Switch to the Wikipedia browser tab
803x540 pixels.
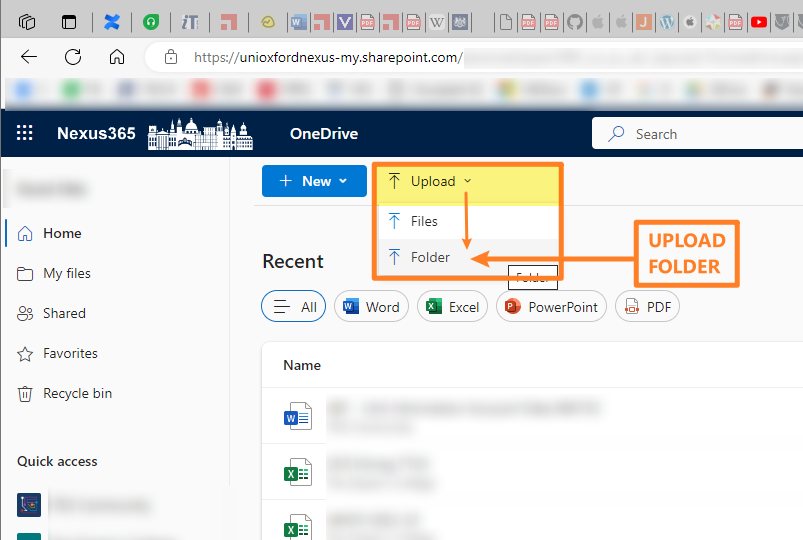(436, 22)
